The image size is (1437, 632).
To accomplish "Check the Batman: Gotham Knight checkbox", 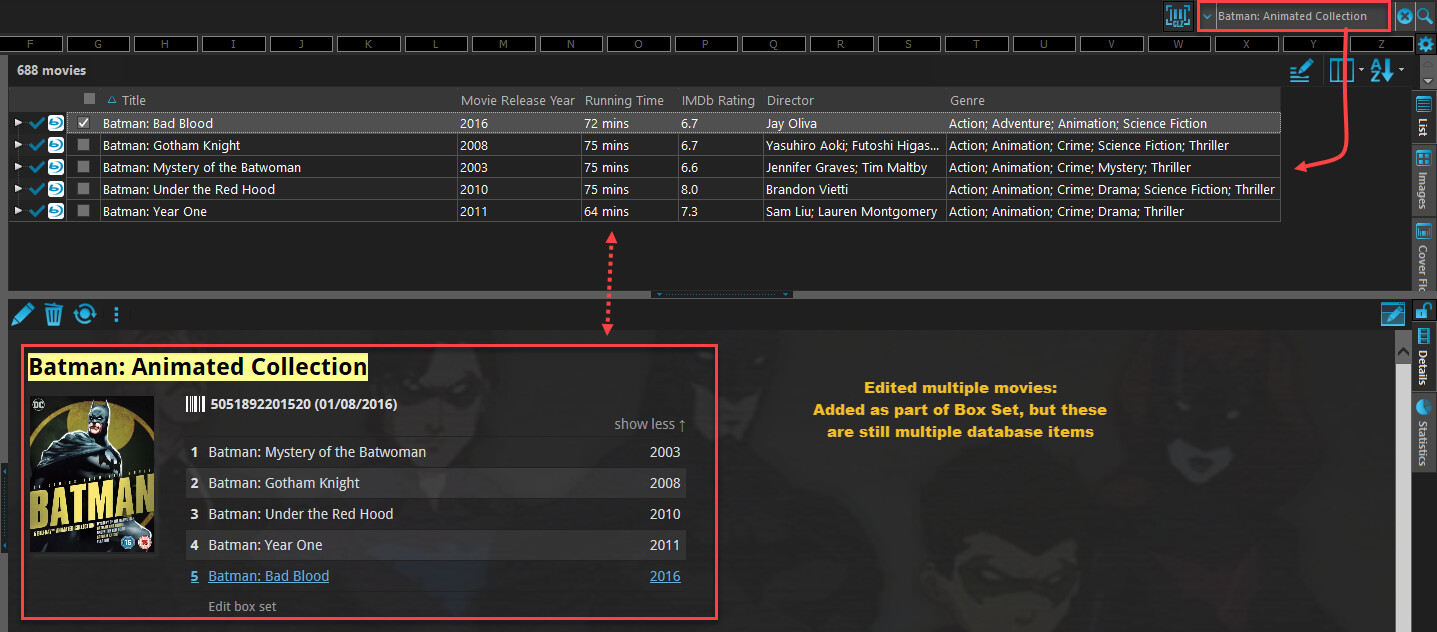I will click(84, 145).
